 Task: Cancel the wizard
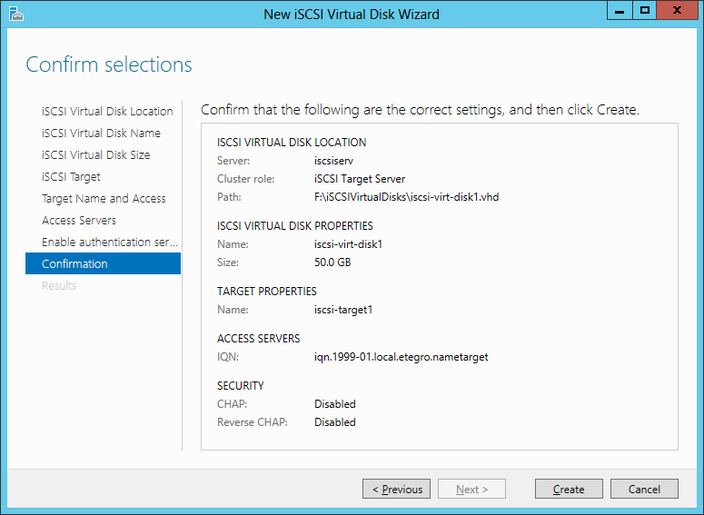(644, 489)
